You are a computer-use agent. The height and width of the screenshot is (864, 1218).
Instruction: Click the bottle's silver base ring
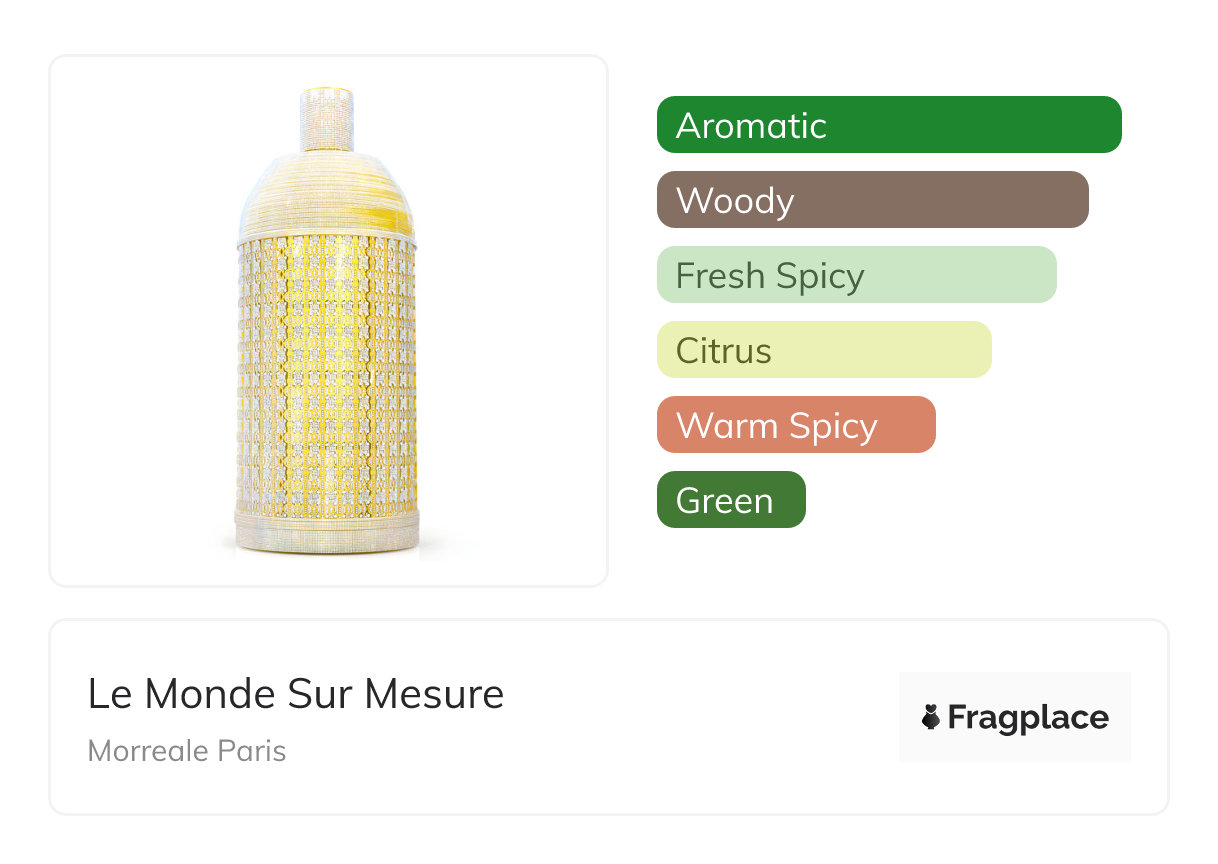click(x=327, y=532)
